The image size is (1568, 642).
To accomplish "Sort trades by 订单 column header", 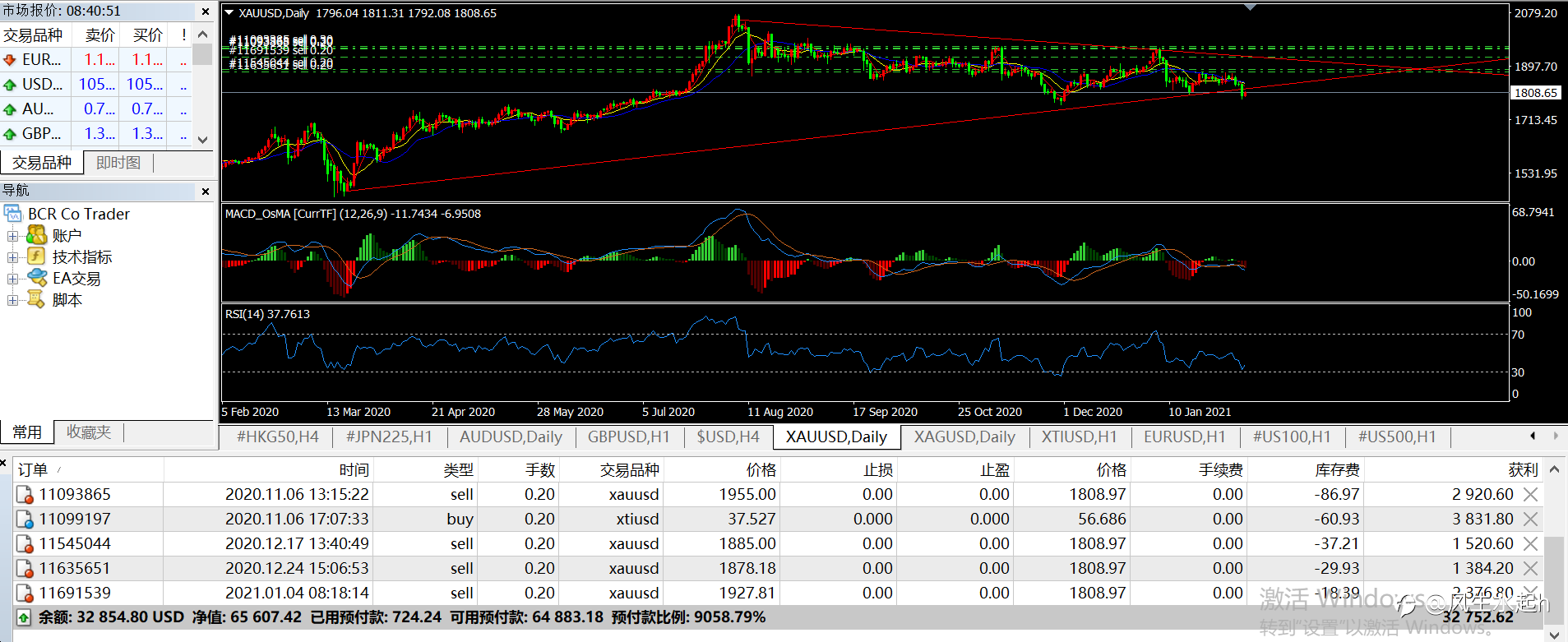I will tap(89, 469).
